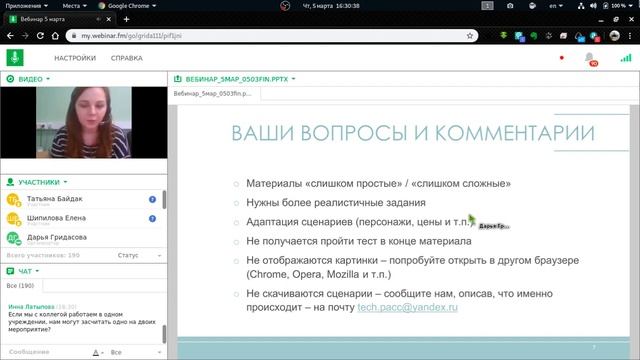Click Татьяна Байдак's yellow avatar
The image size is (640, 360).
point(13,200)
